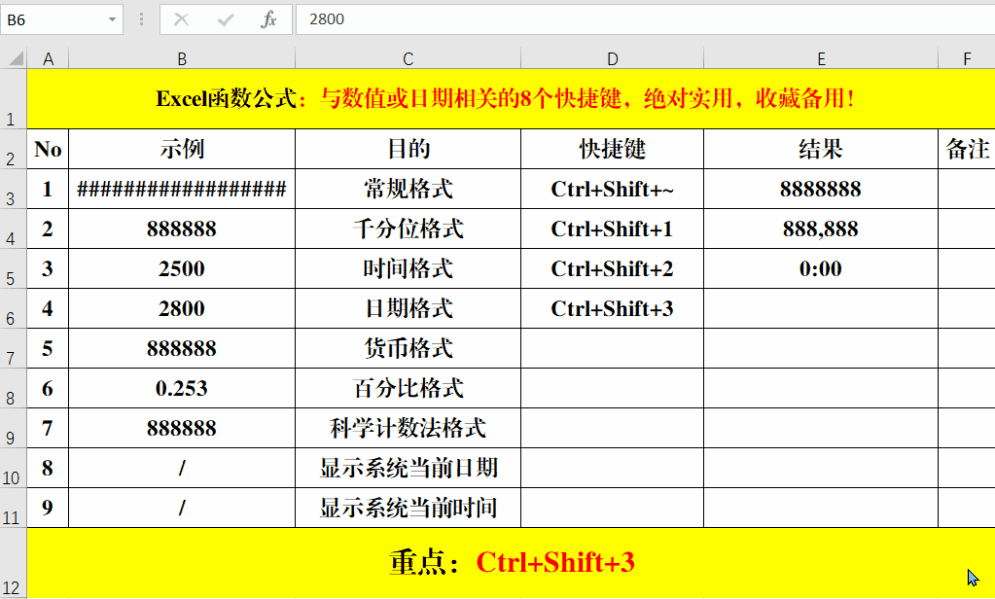995x599 pixels.
Task: Click the header cell 备注
Action: pyautogui.click(x=966, y=148)
